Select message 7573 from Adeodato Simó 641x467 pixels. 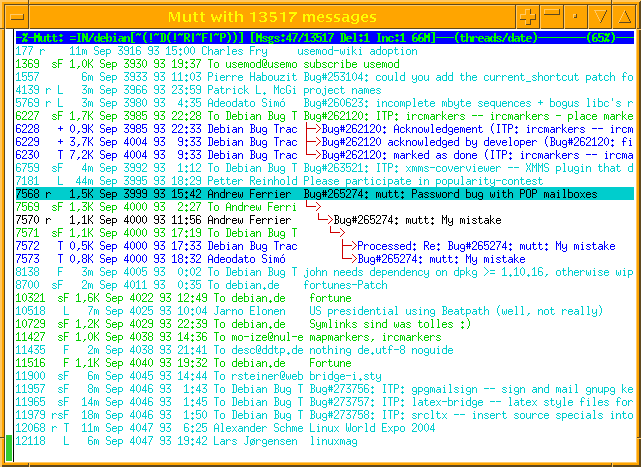[325, 259]
